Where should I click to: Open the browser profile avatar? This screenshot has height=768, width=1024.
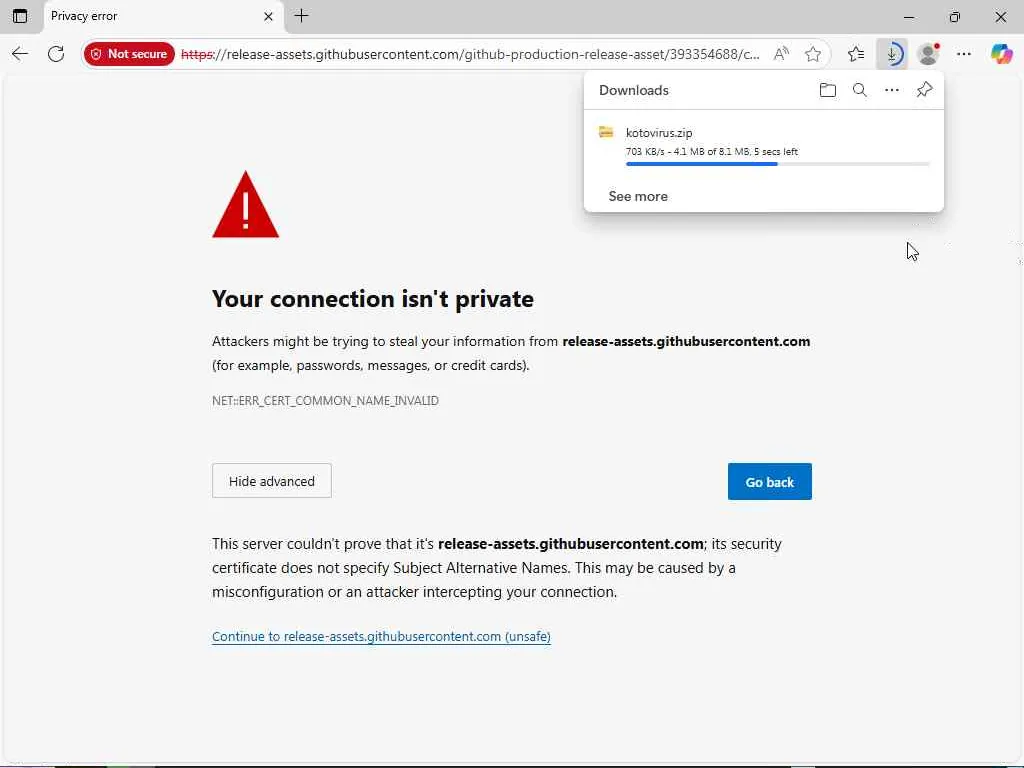click(928, 54)
